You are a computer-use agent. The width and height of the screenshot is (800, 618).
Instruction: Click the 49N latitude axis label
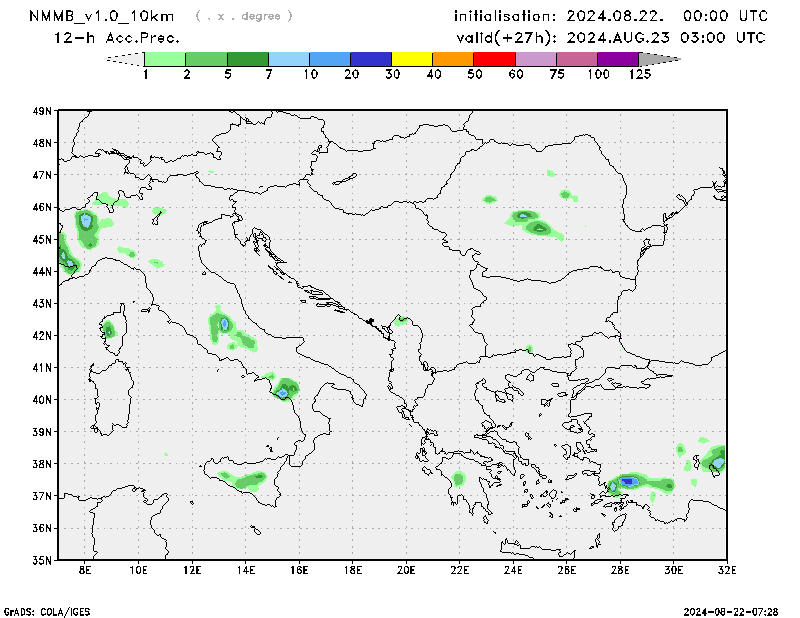(x=42, y=111)
